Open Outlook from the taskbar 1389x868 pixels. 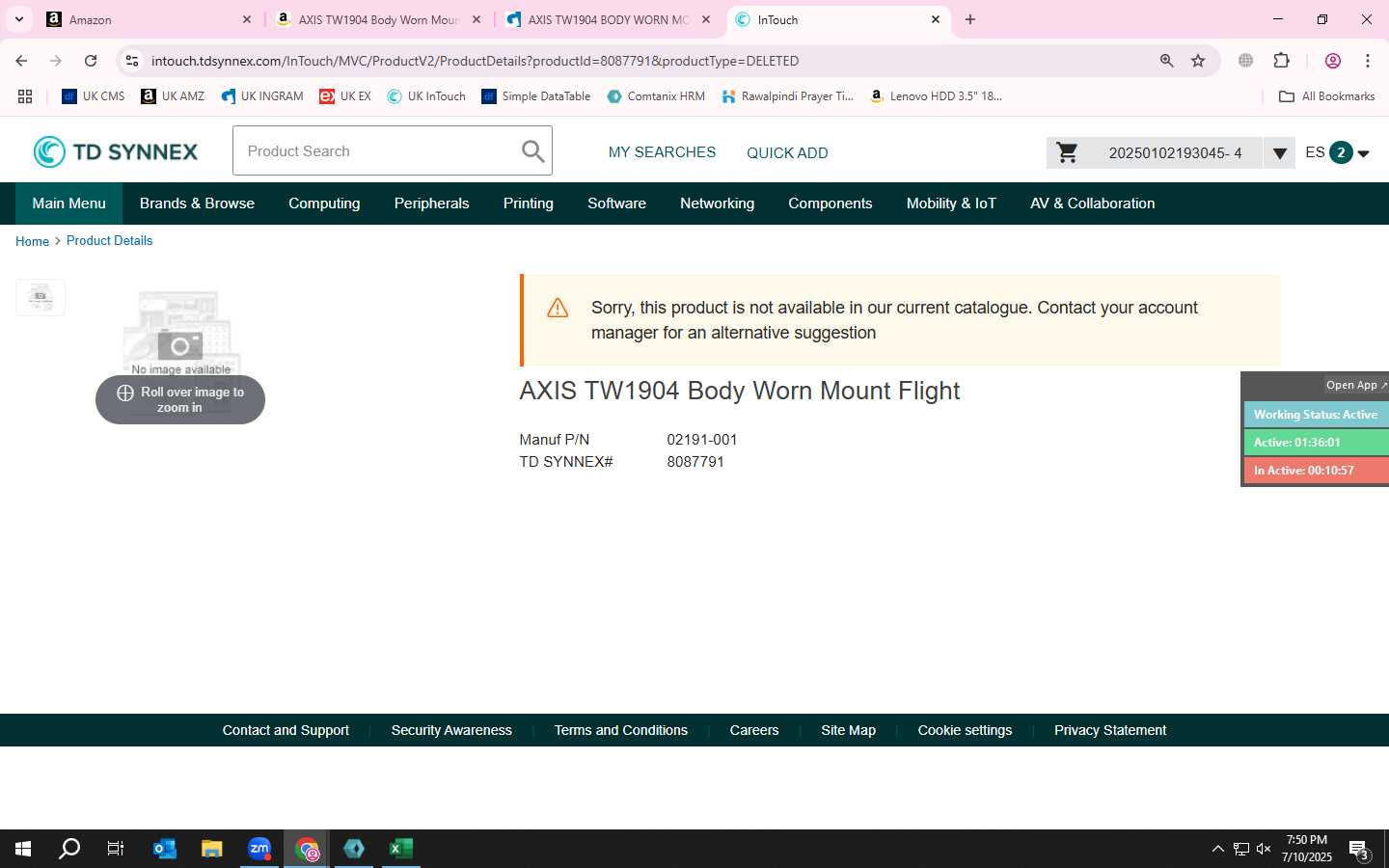[x=165, y=849]
